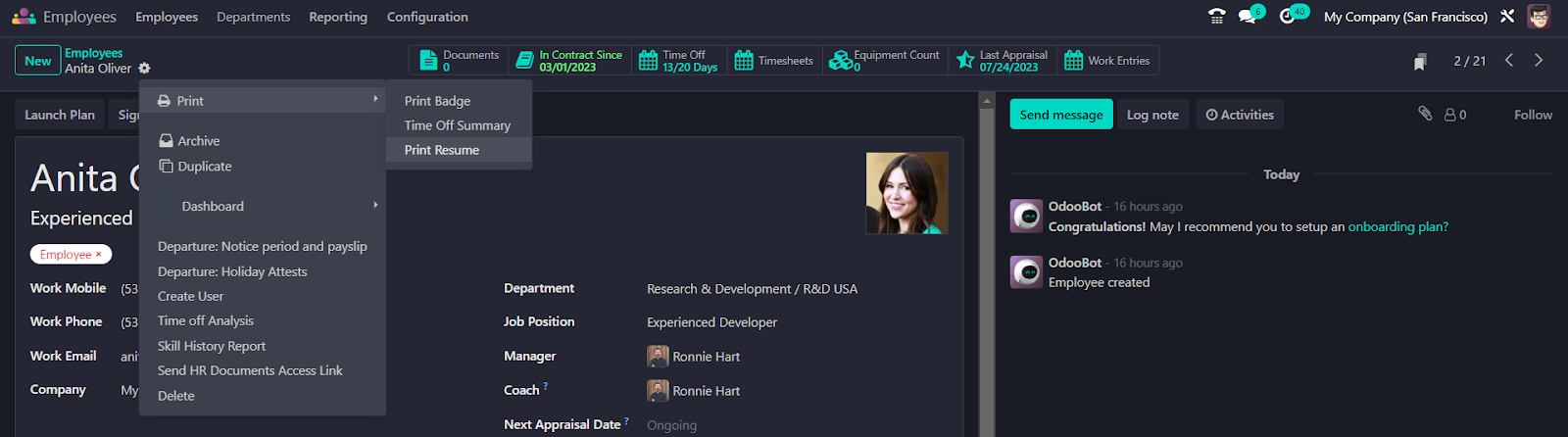
Task: Click Ronnie Hart avatar in Manager field
Action: coord(658,357)
